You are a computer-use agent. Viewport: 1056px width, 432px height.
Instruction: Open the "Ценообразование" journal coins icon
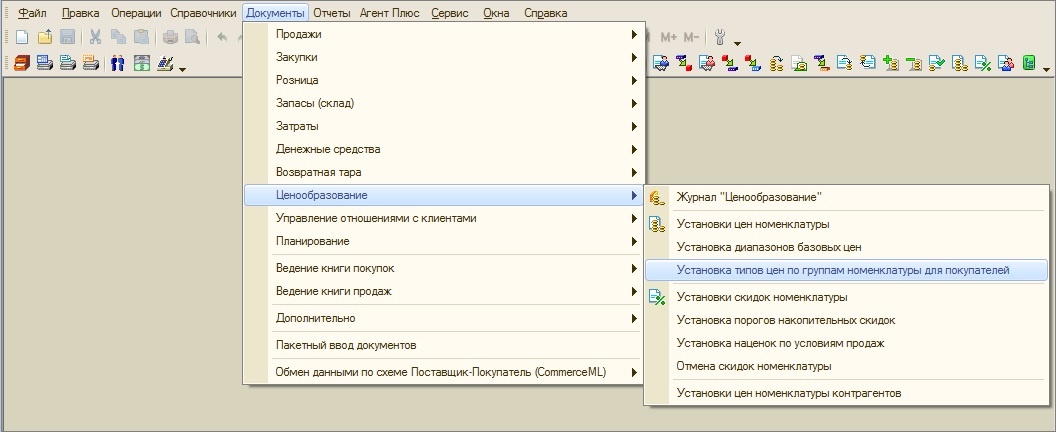(657, 198)
